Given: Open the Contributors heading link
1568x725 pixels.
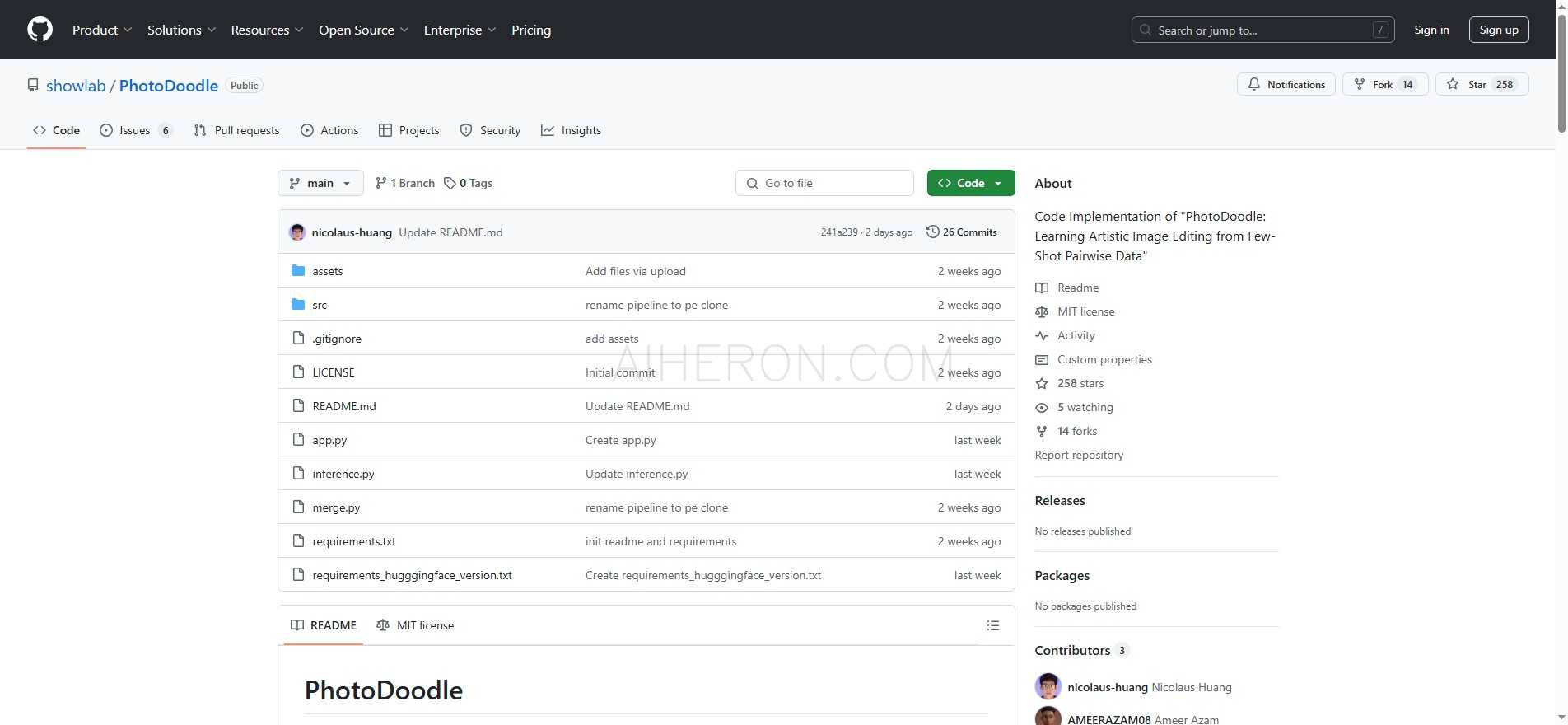Looking at the screenshot, I should point(1072,650).
